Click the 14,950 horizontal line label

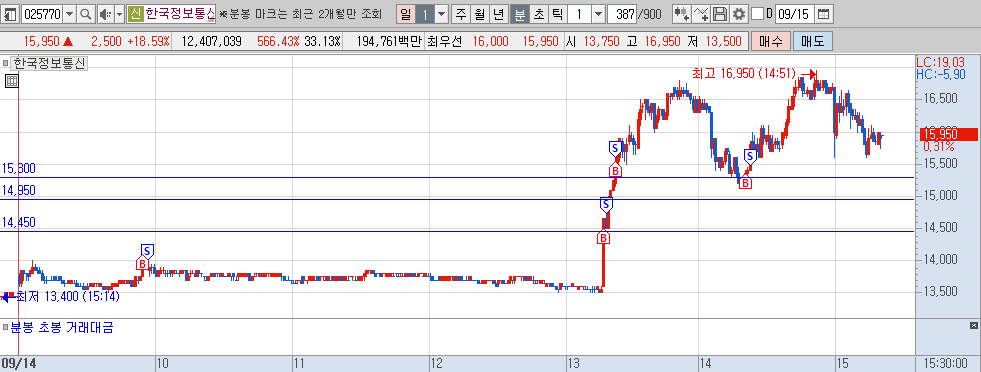tap(18, 191)
